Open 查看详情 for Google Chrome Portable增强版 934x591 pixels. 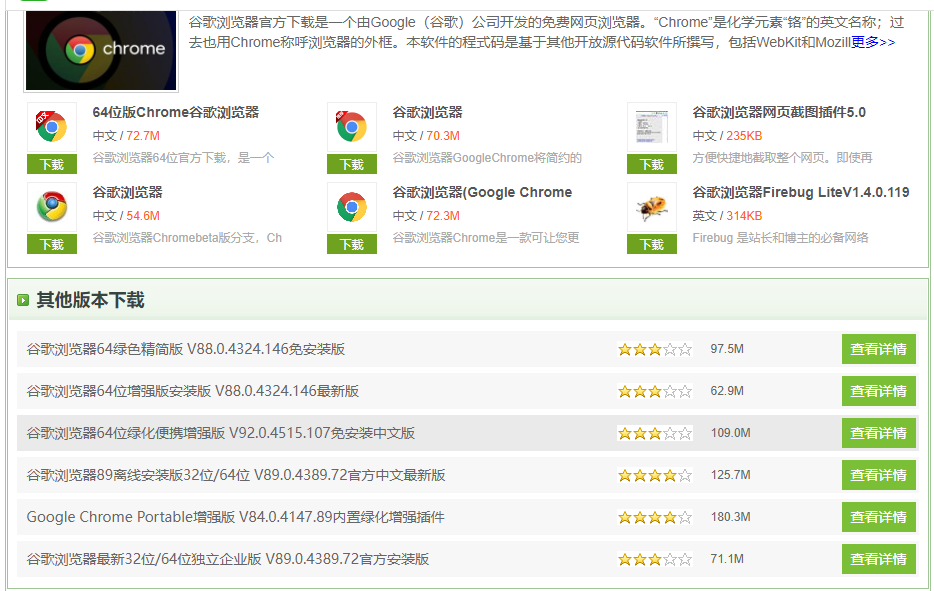[x=878, y=517]
